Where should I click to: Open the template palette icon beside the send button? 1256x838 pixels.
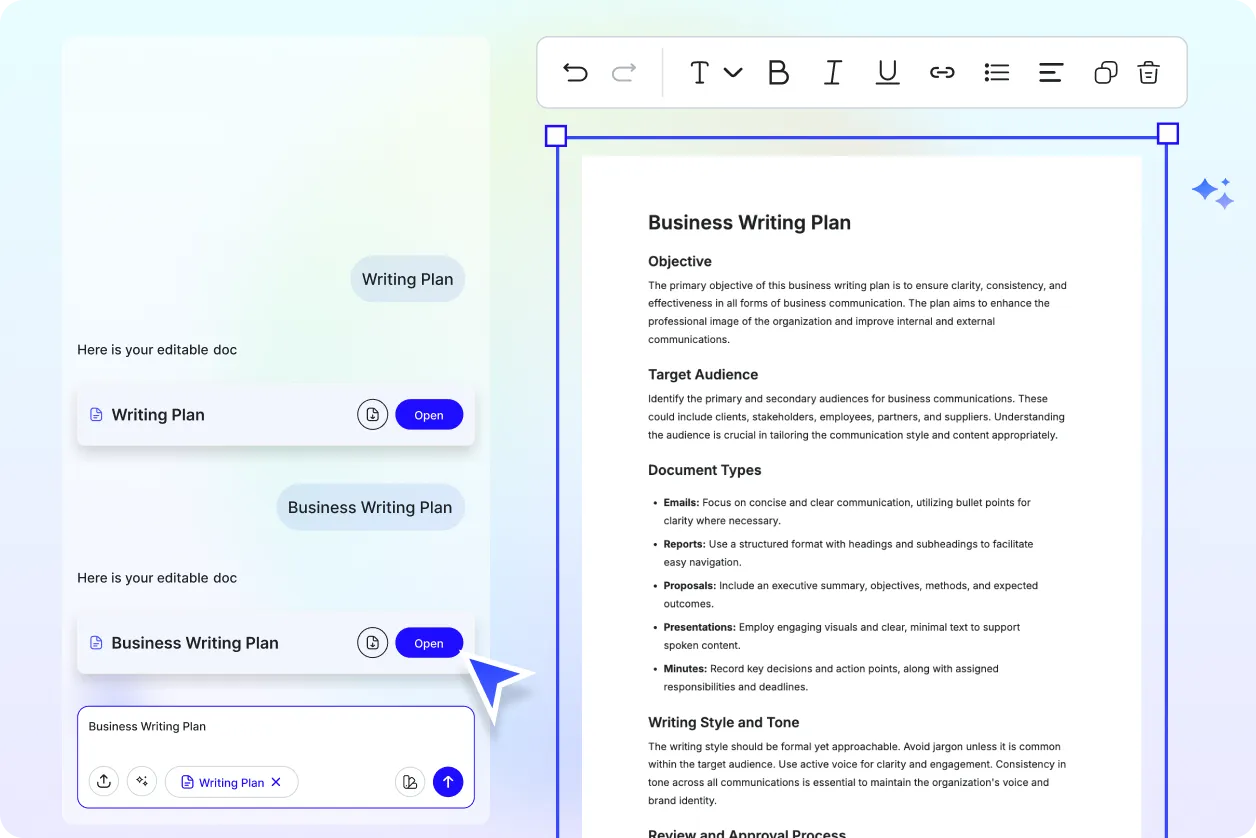(410, 781)
